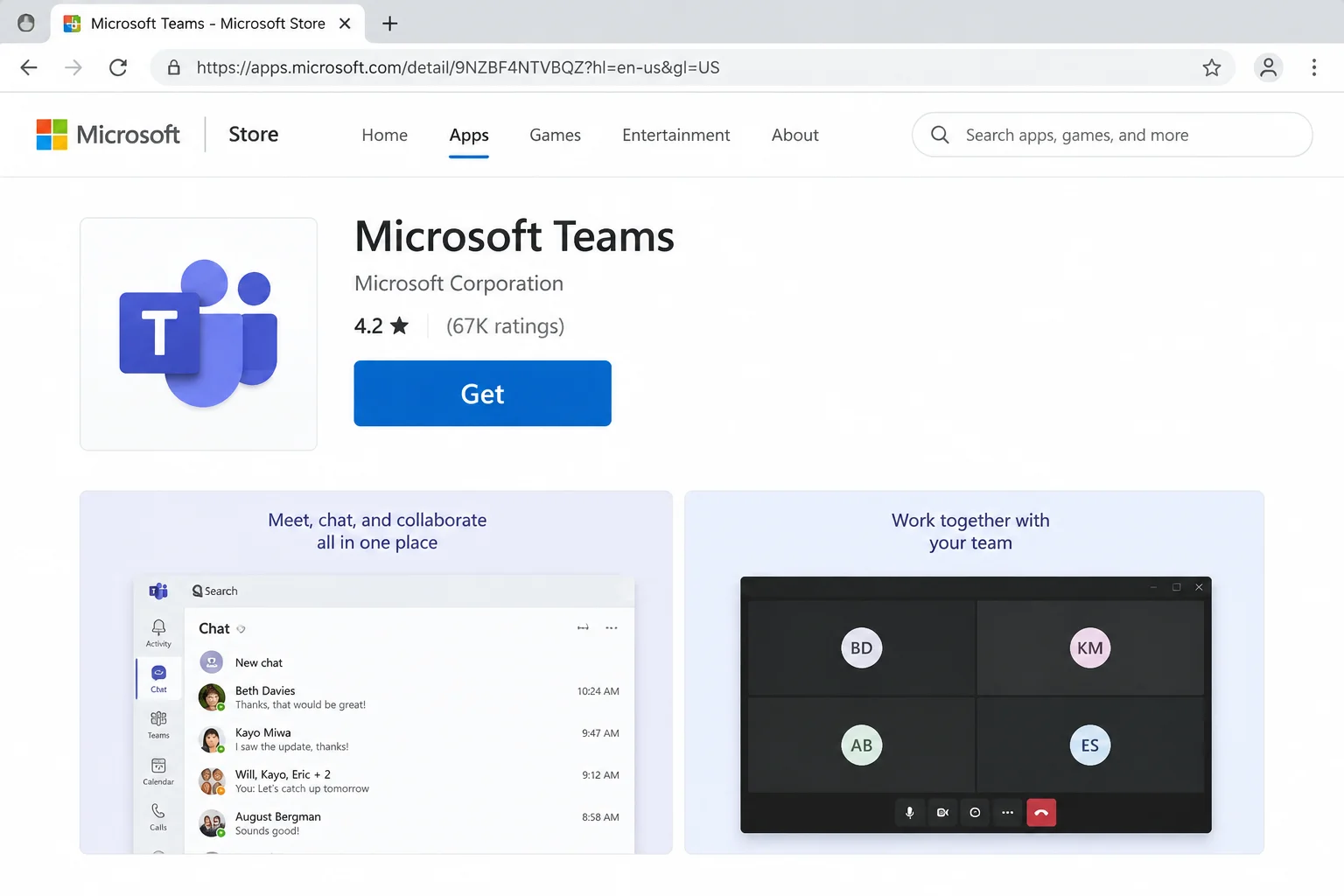Open a new browser tab
The image size is (1344, 896).
[x=390, y=24]
